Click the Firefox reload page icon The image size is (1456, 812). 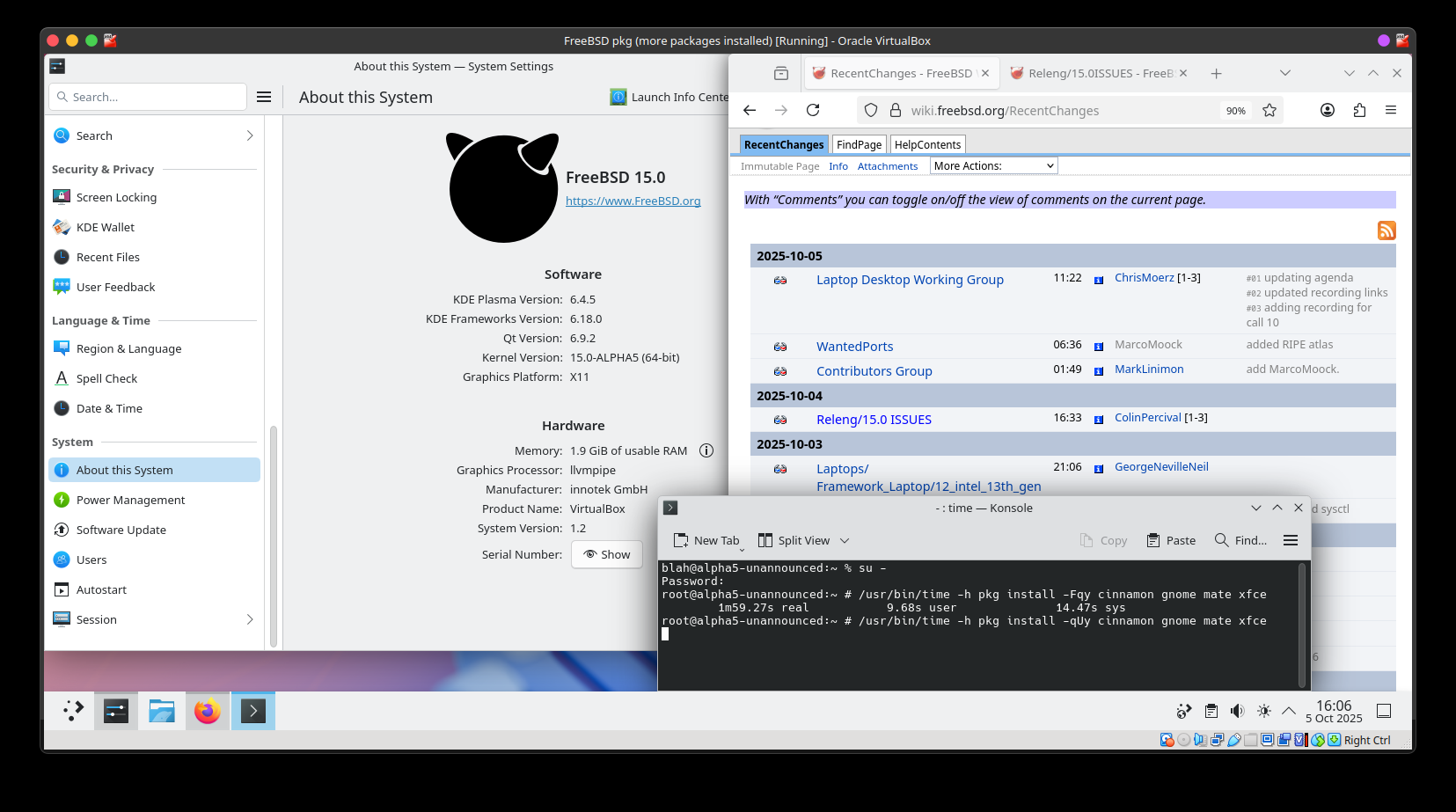tap(813, 110)
